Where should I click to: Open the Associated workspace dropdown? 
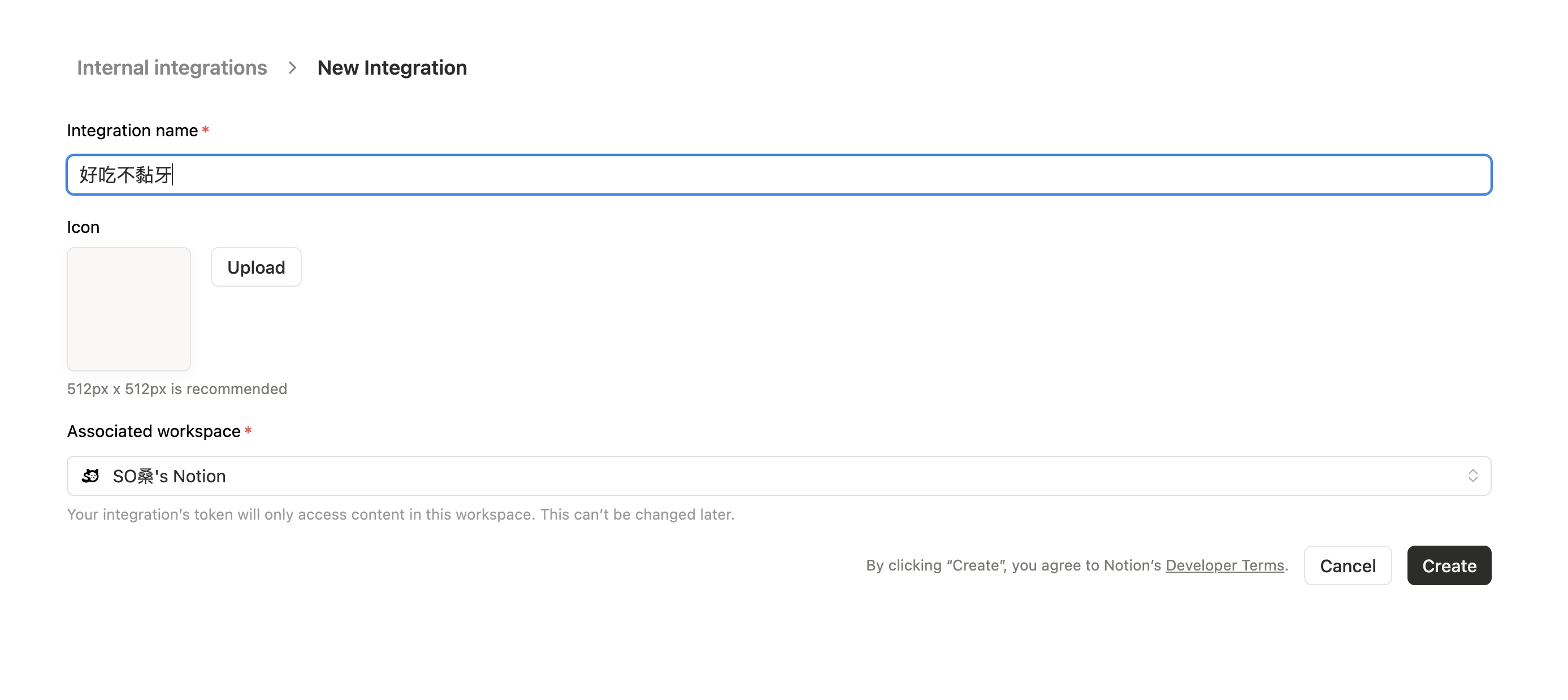778,476
